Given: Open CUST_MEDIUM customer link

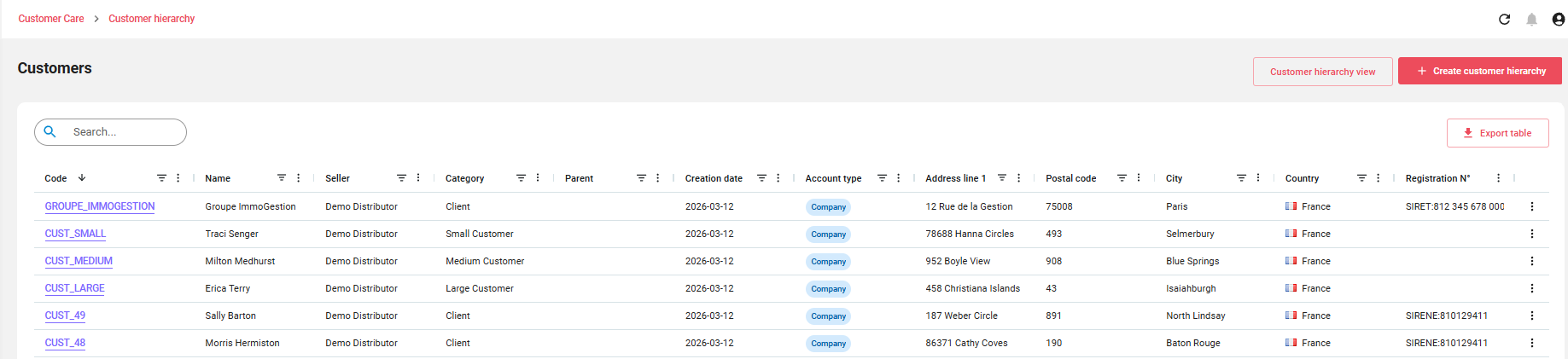Looking at the screenshot, I should [x=79, y=261].
